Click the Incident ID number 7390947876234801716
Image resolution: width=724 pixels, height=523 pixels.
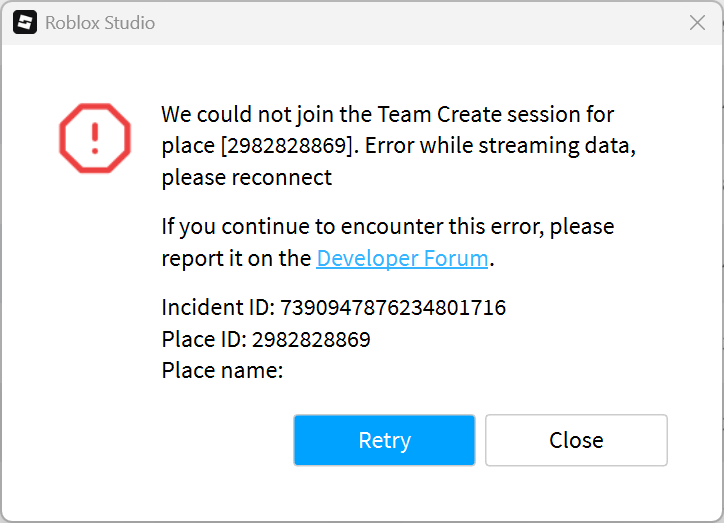click(393, 308)
